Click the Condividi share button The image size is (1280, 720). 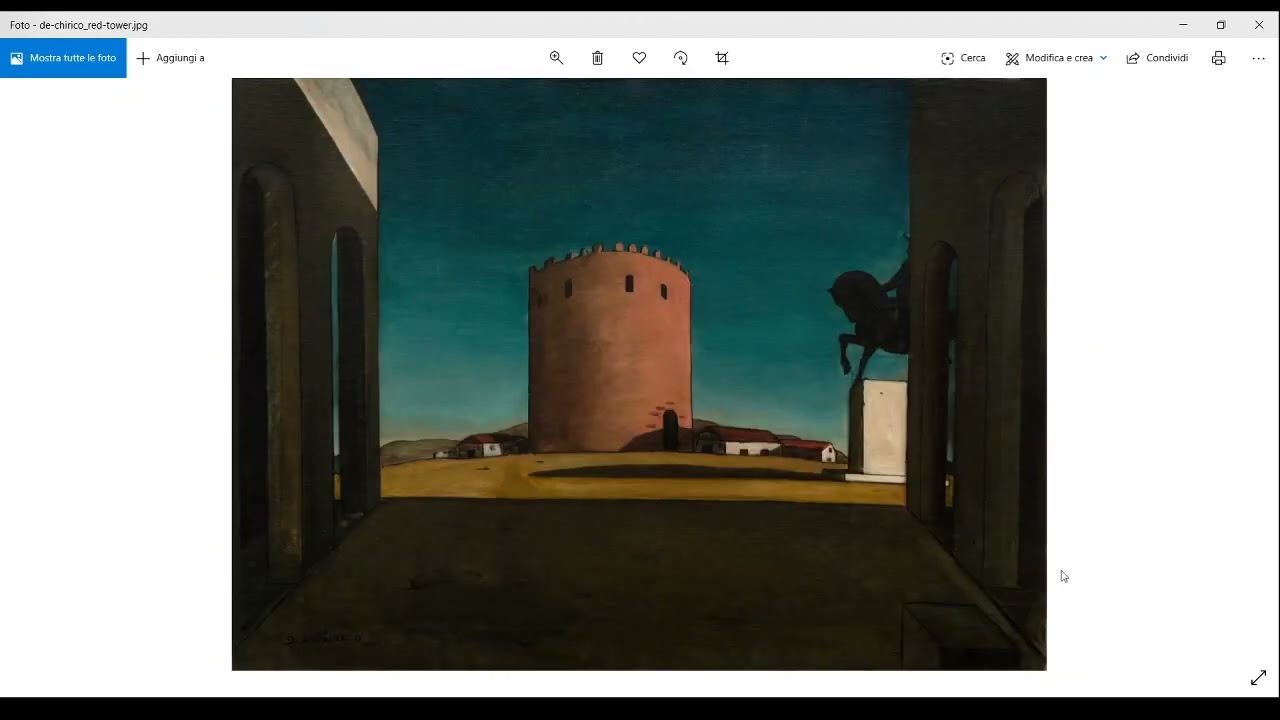(x=1157, y=58)
